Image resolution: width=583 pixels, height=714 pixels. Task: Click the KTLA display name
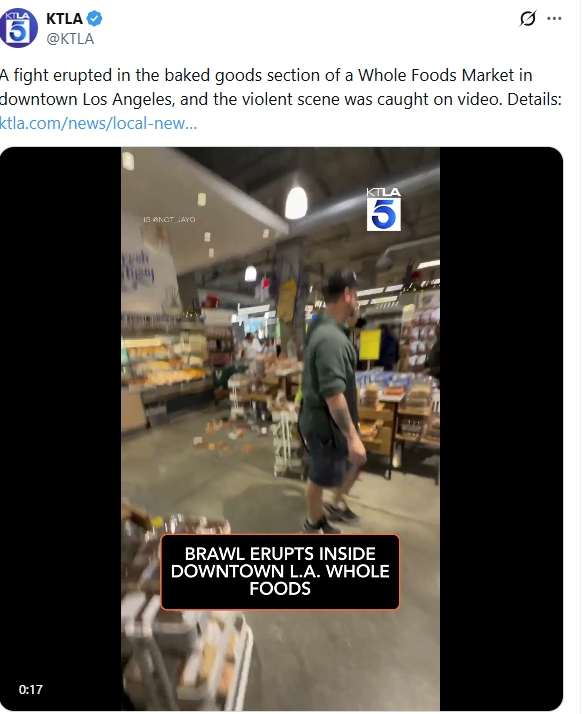(x=65, y=19)
